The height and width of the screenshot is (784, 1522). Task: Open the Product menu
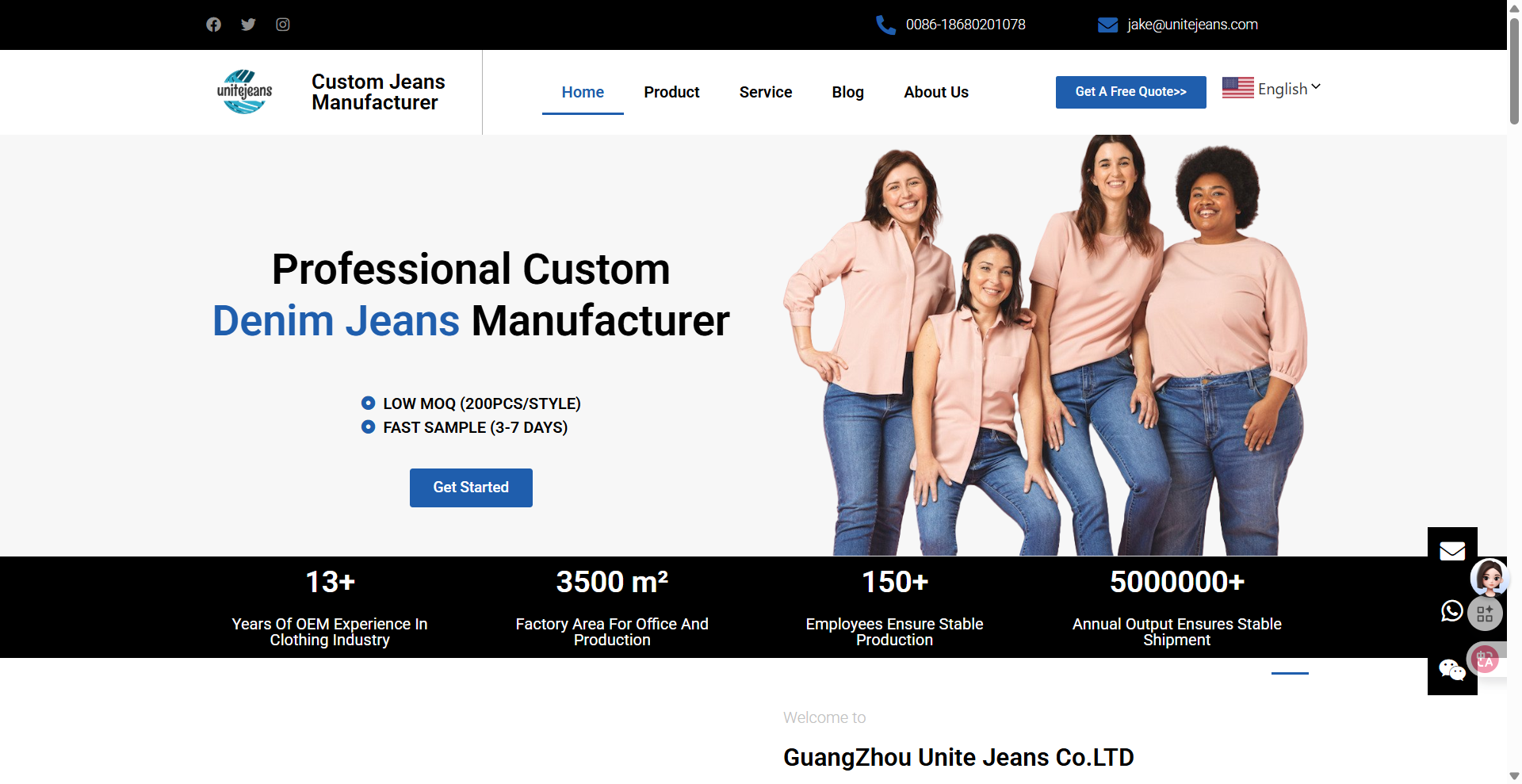tap(671, 92)
